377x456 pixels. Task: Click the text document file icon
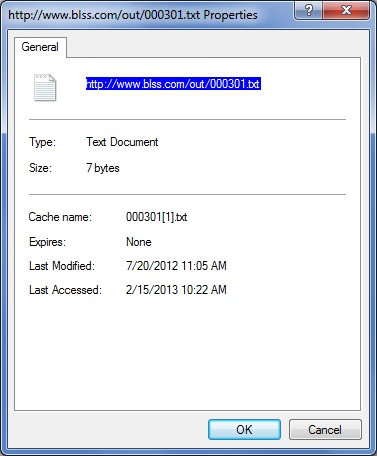pos(45,87)
